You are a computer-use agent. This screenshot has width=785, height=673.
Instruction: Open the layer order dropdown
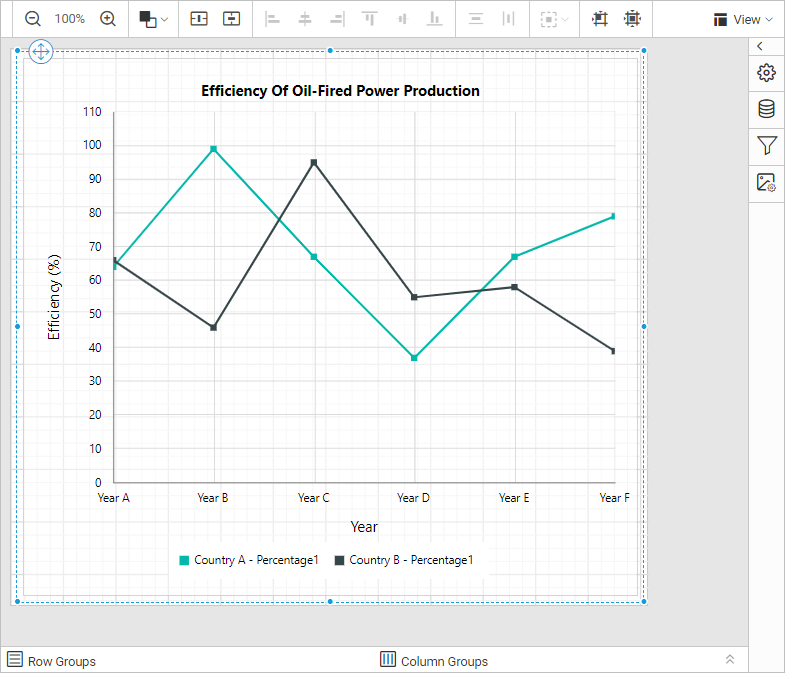153,19
